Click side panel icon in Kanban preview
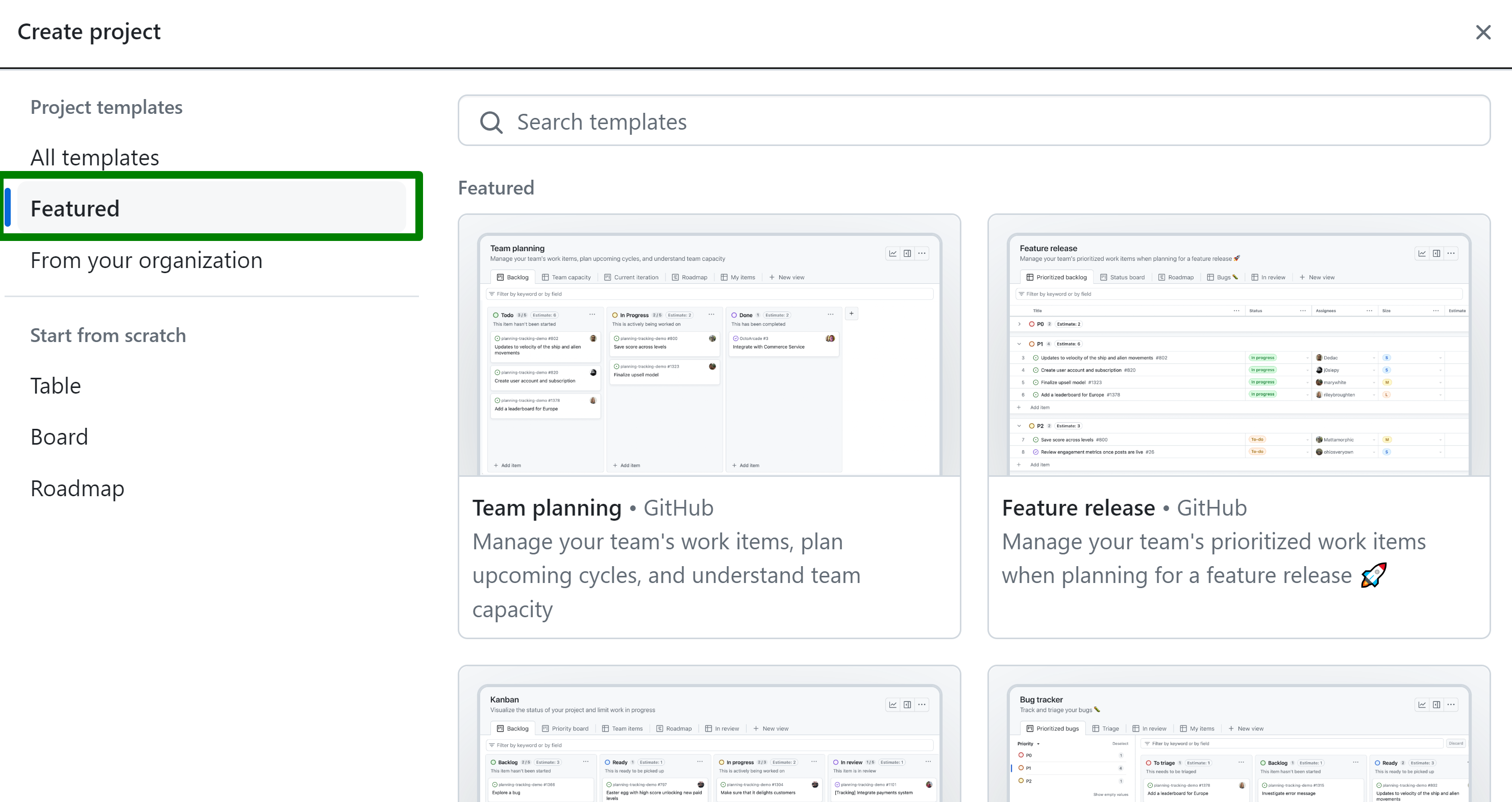The height and width of the screenshot is (802, 1512). pyautogui.click(x=907, y=704)
